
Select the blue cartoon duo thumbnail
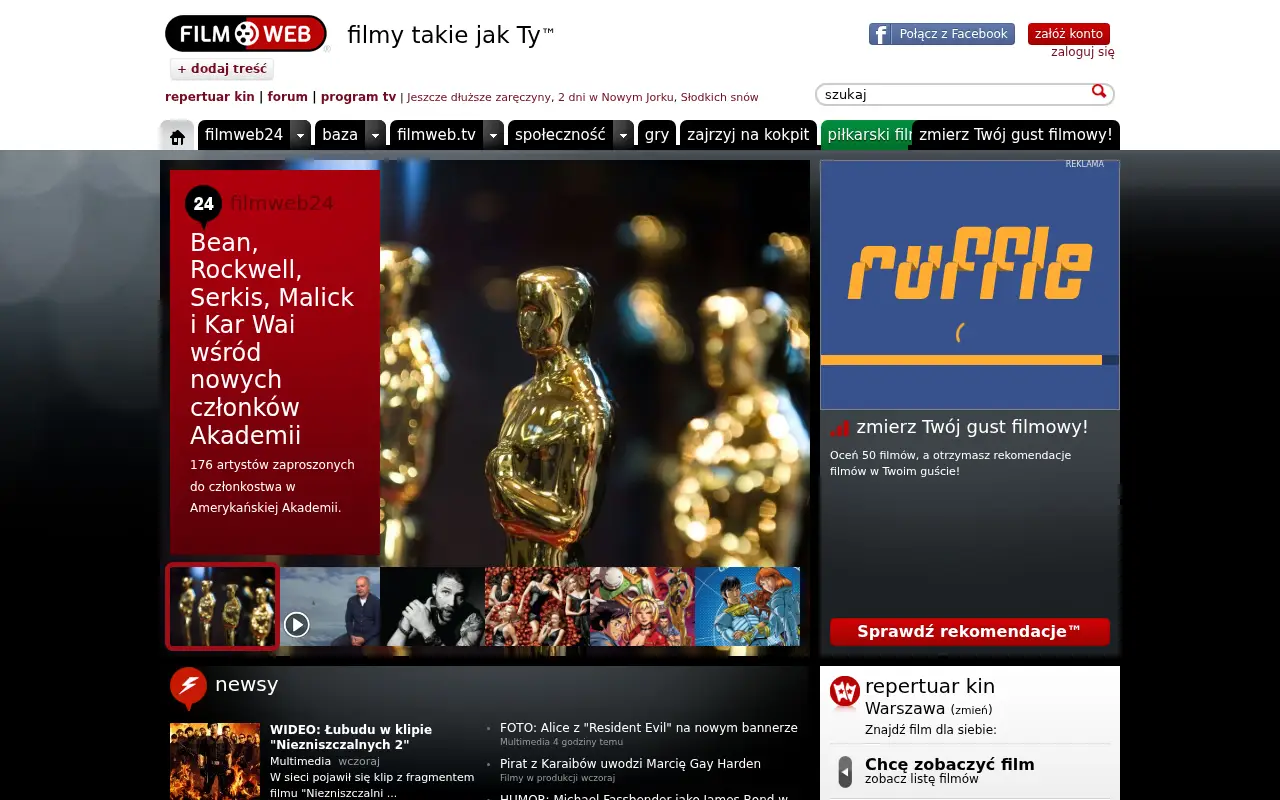[747, 607]
